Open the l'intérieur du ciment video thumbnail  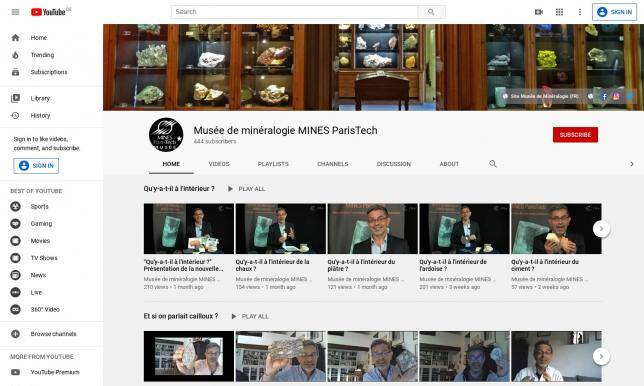click(x=556, y=228)
